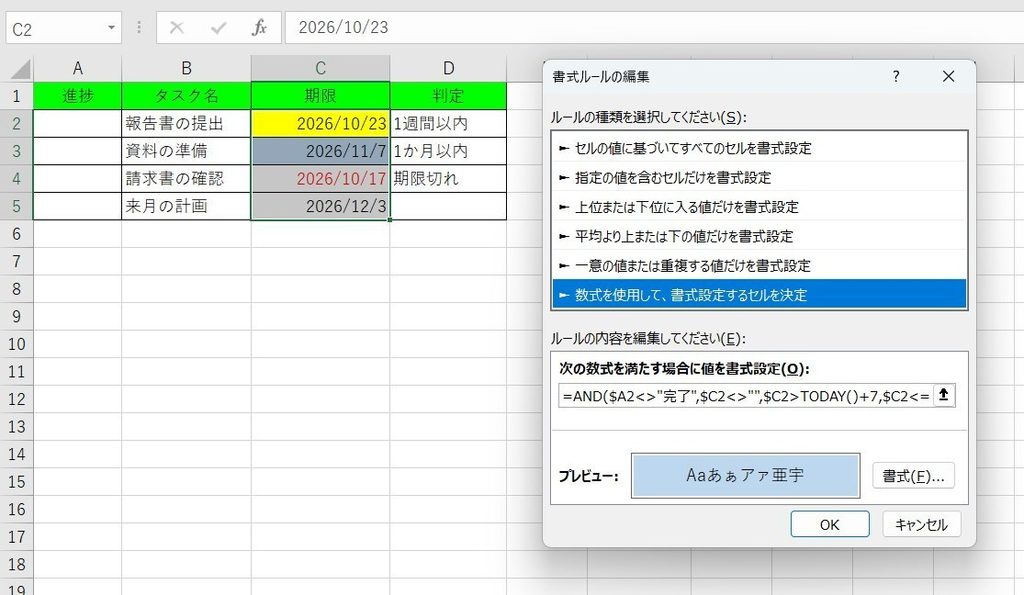
Task: Select column D header
Action: 448,69
